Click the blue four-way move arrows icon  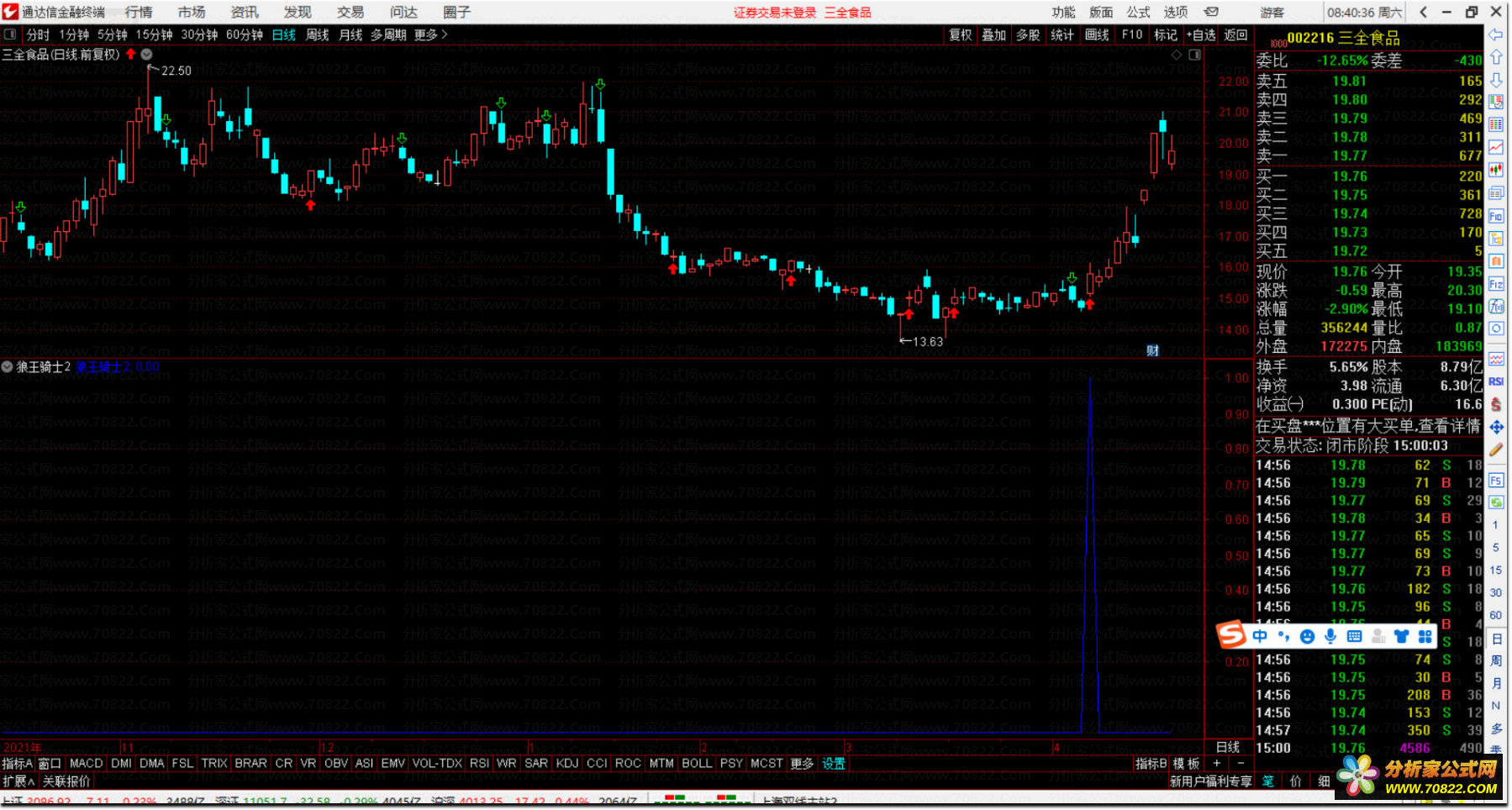click(x=1496, y=427)
